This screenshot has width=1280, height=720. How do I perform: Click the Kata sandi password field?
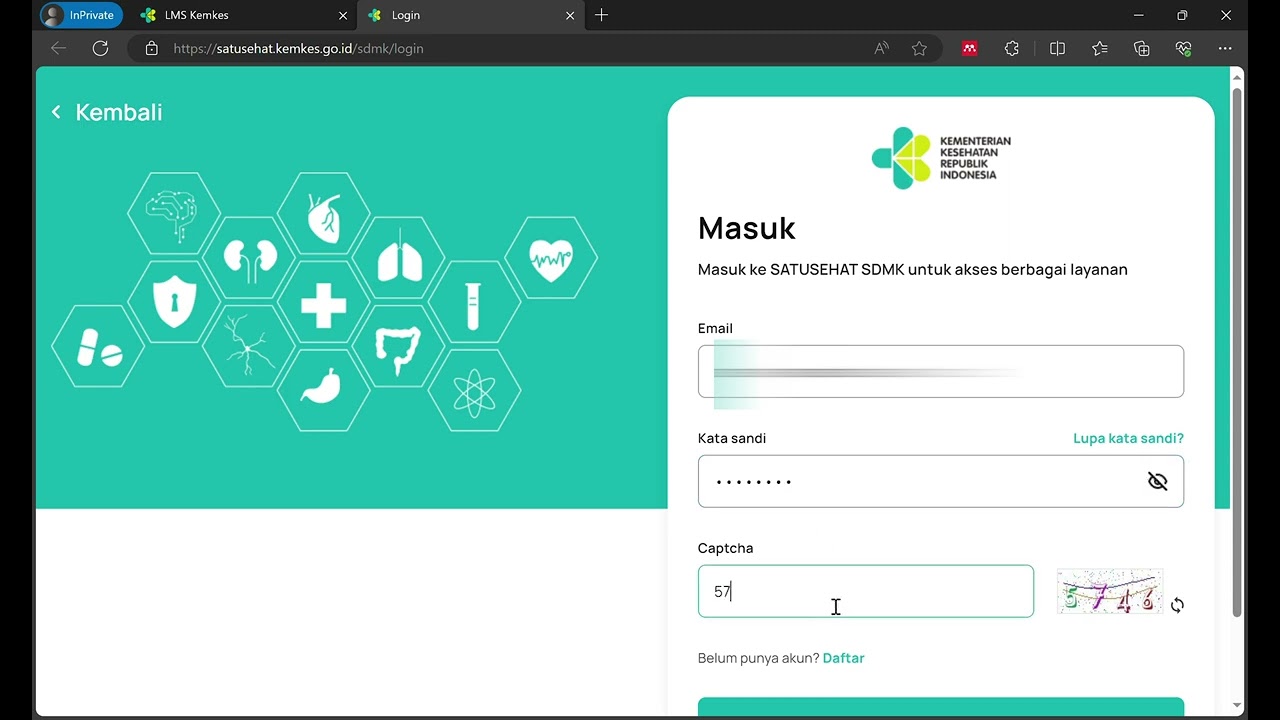pos(940,481)
